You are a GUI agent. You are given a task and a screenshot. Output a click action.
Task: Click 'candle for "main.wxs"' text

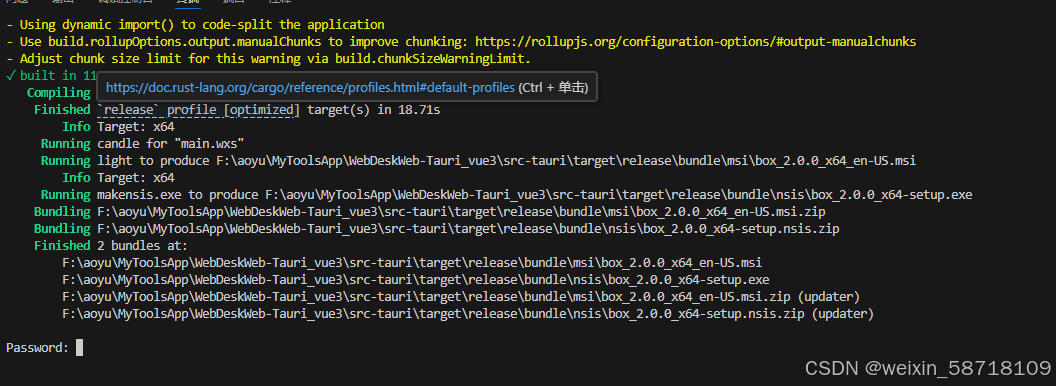pos(170,143)
